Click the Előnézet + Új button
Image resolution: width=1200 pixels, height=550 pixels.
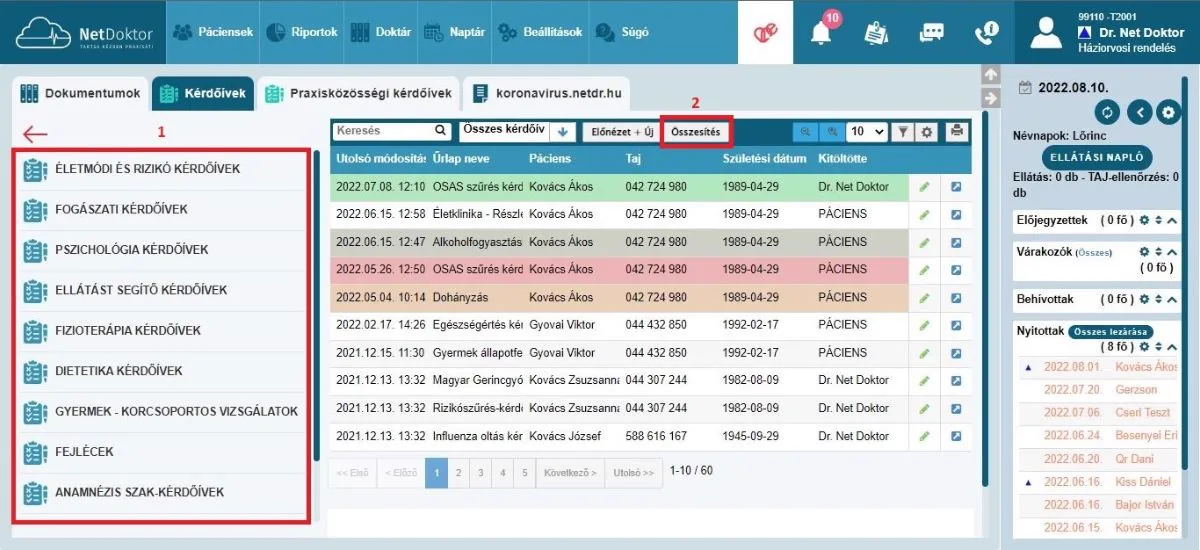(621, 131)
